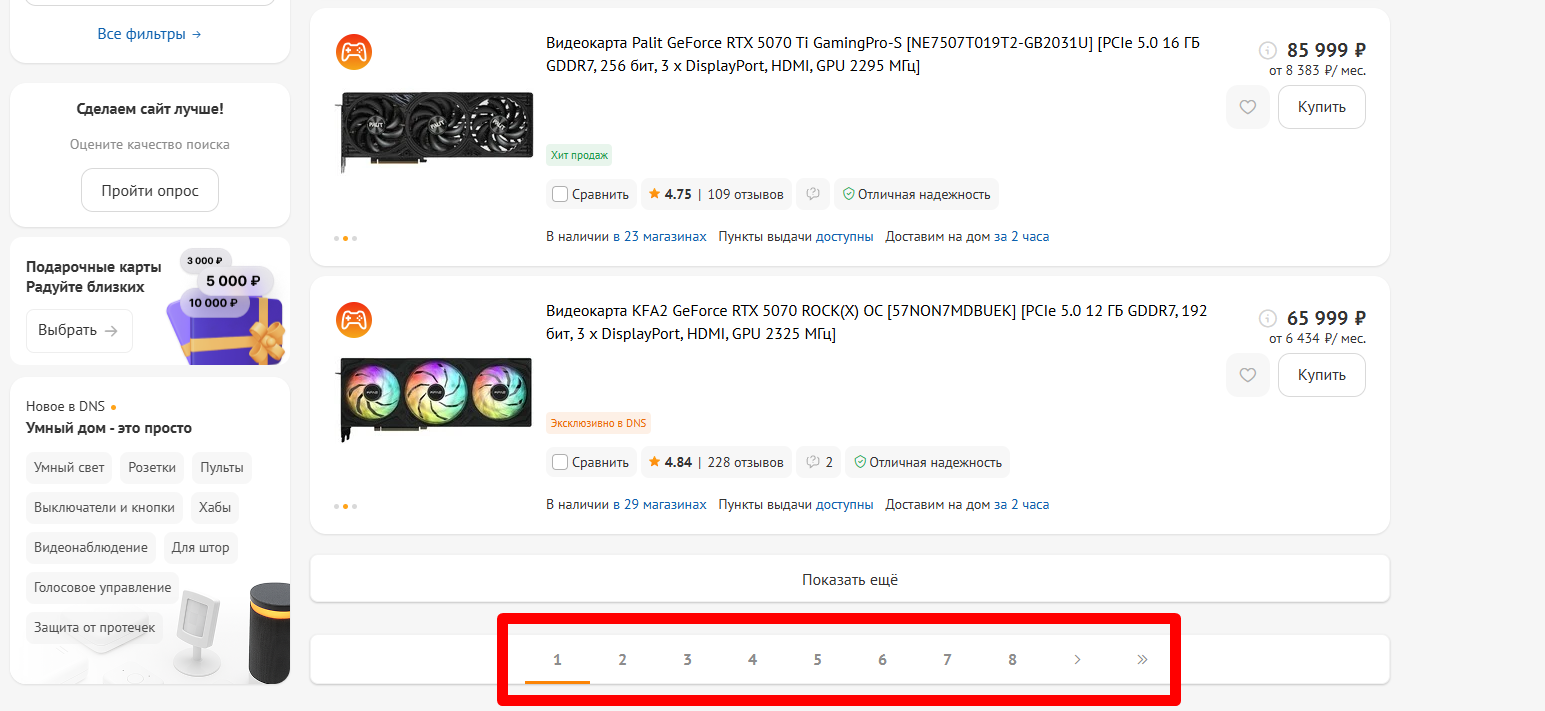The height and width of the screenshot is (711, 1545).
Task: Add KFA2 RTX 5070 to wishlist heart
Action: (x=1247, y=375)
